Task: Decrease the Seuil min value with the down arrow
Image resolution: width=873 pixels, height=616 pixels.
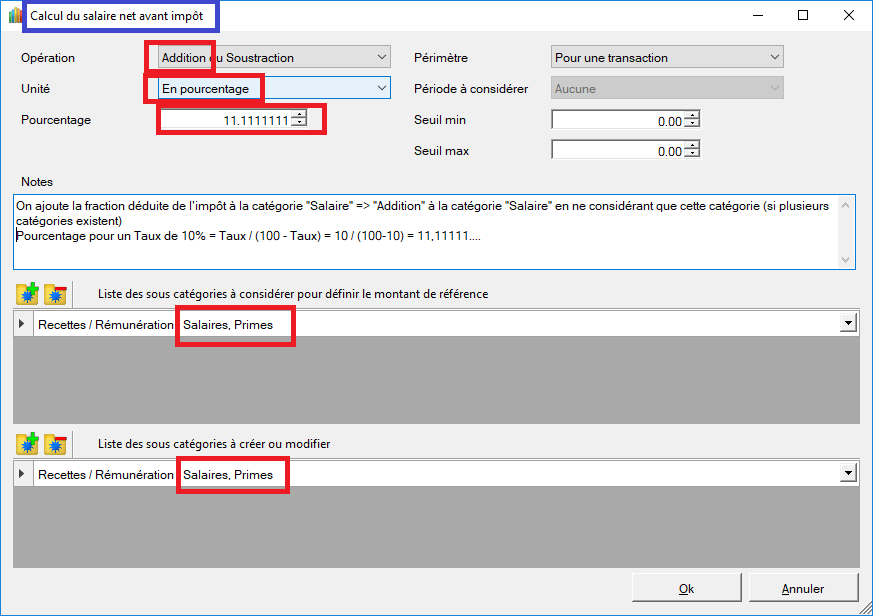Action: pyautogui.click(x=691, y=125)
